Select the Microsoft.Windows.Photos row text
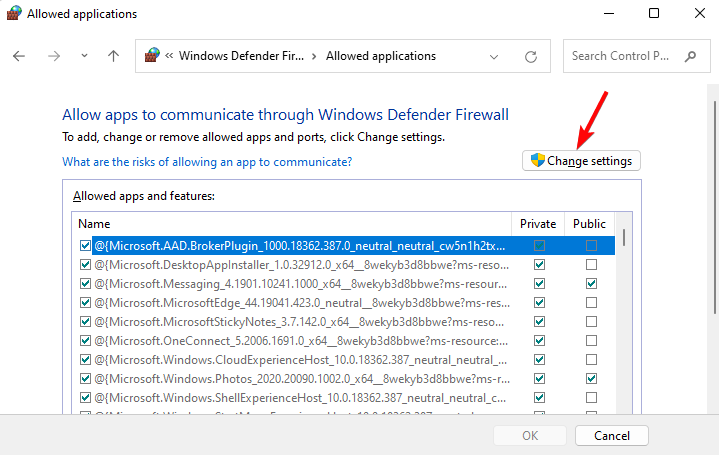Screen dimensions: 719x455 point(302,379)
